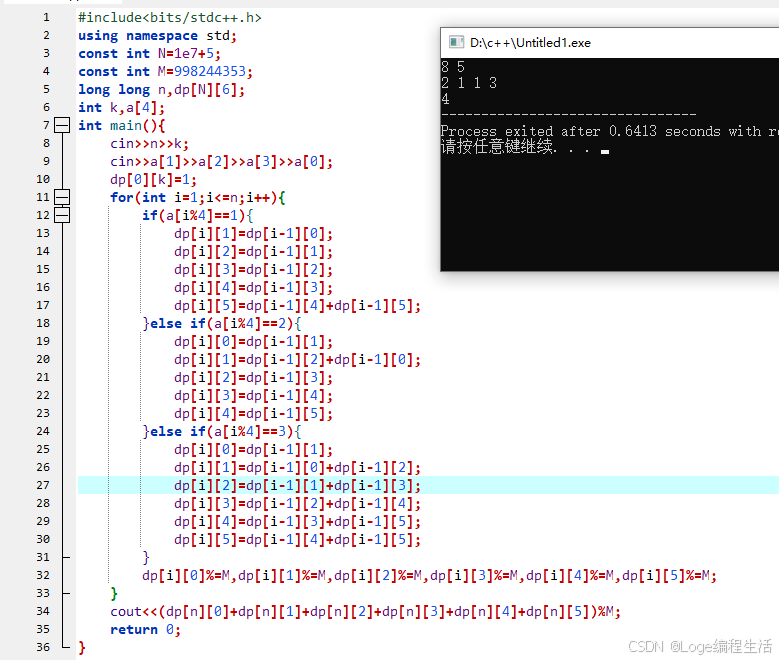Click the console window icon in title bar
The width and height of the screenshot is (779, 660).
[456, 42]
